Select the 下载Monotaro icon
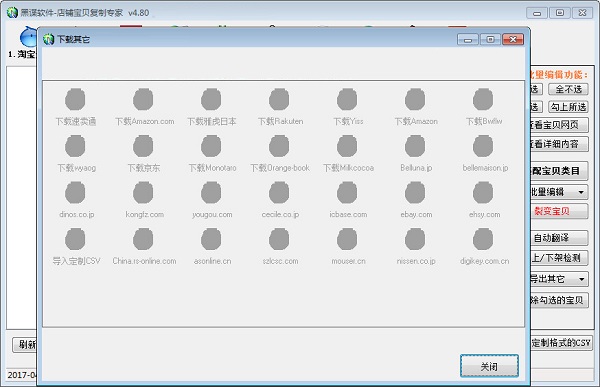This screenshot has width=600, height=387. pyautogui.click(x=211, y=146)
